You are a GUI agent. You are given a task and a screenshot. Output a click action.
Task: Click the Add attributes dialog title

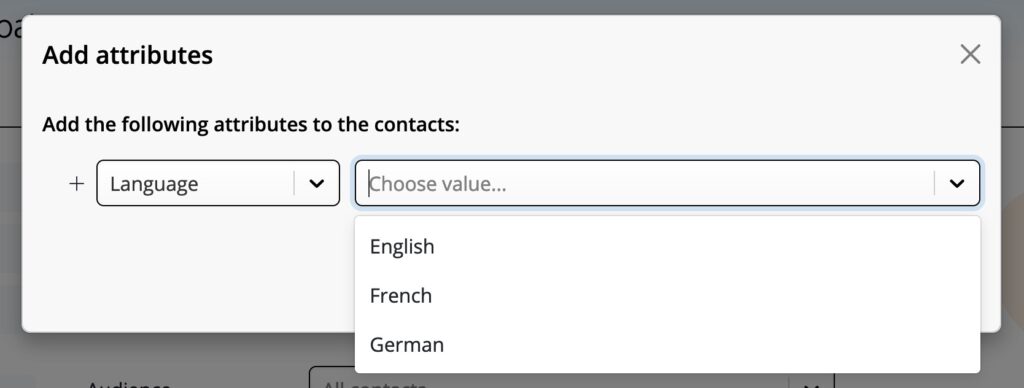pyautogui.click(x=127, y=55)
